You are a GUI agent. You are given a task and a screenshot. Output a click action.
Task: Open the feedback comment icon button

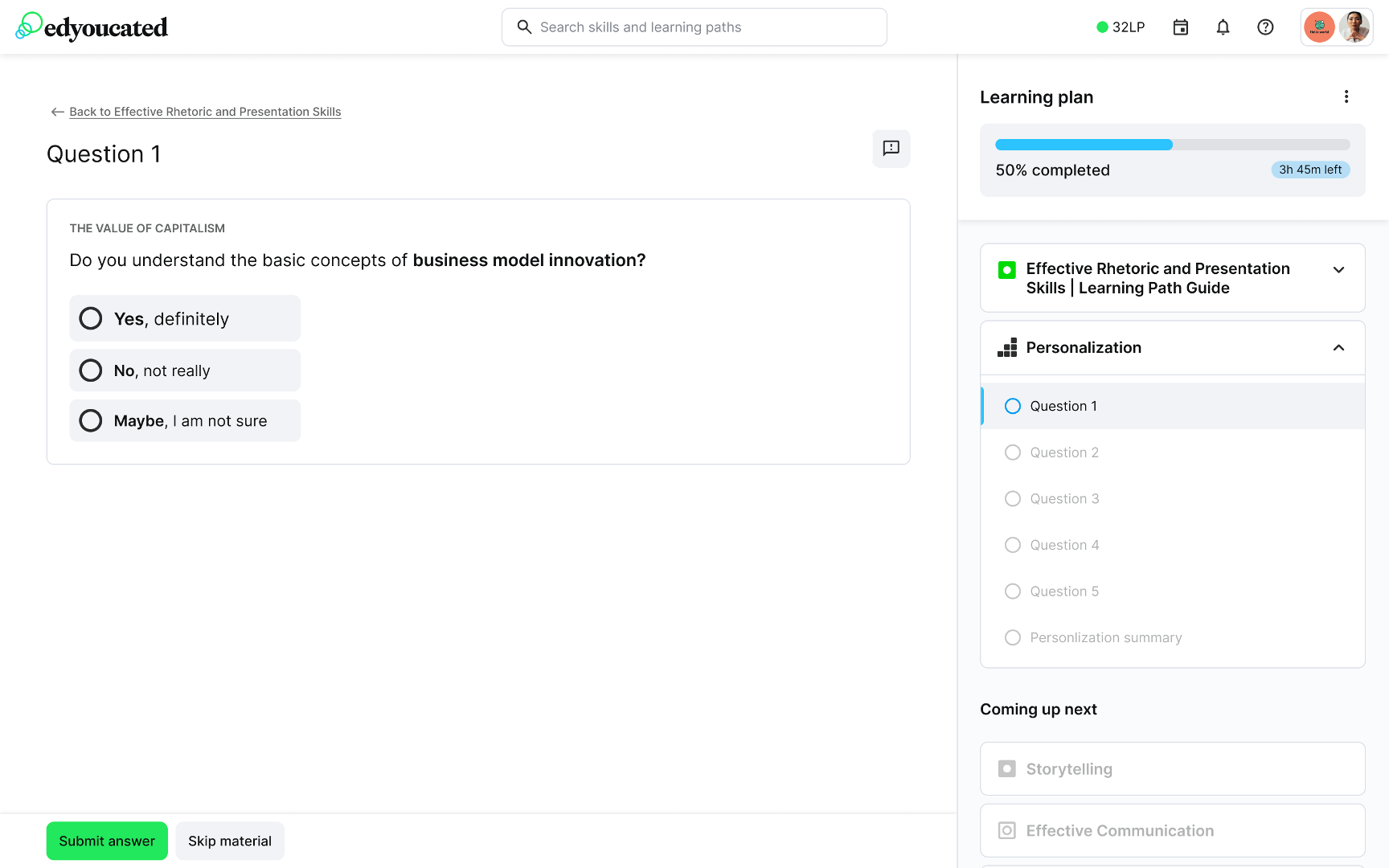891,149
